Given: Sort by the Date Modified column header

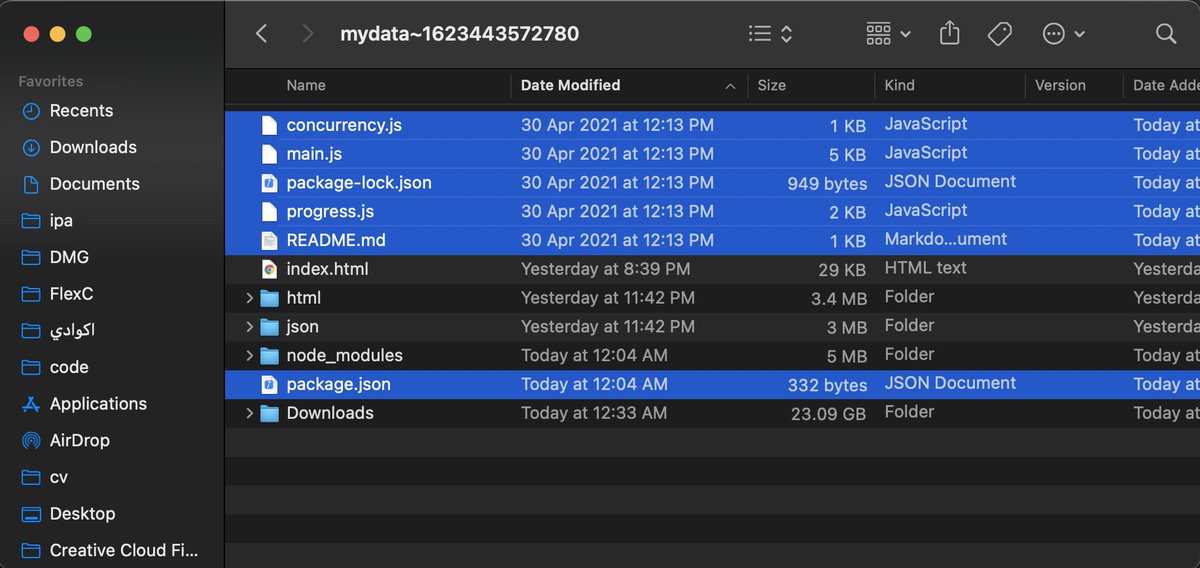Looking at the screenshot, I should coord(570,85).
